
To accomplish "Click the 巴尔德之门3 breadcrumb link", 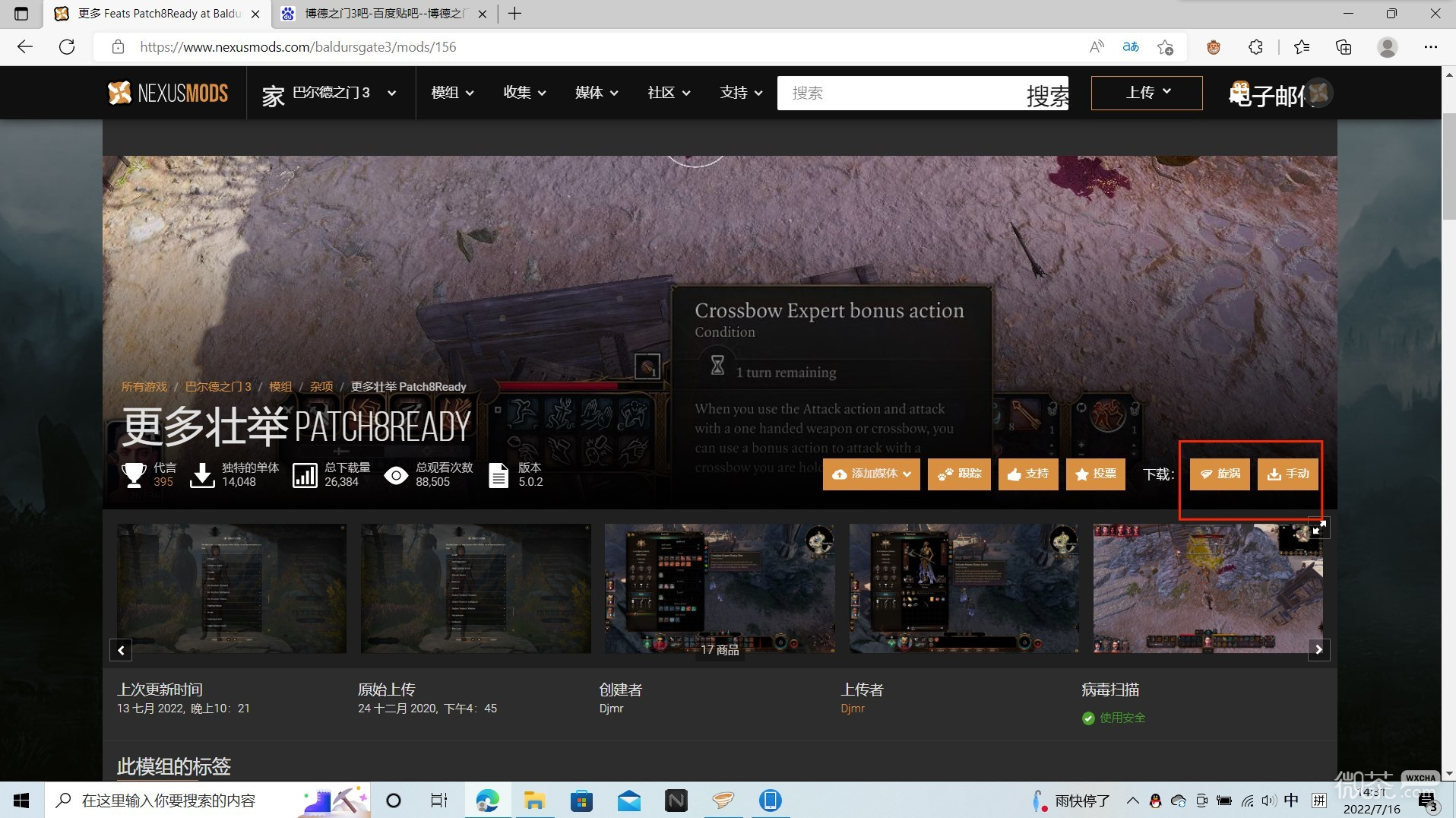I will 218,386.
